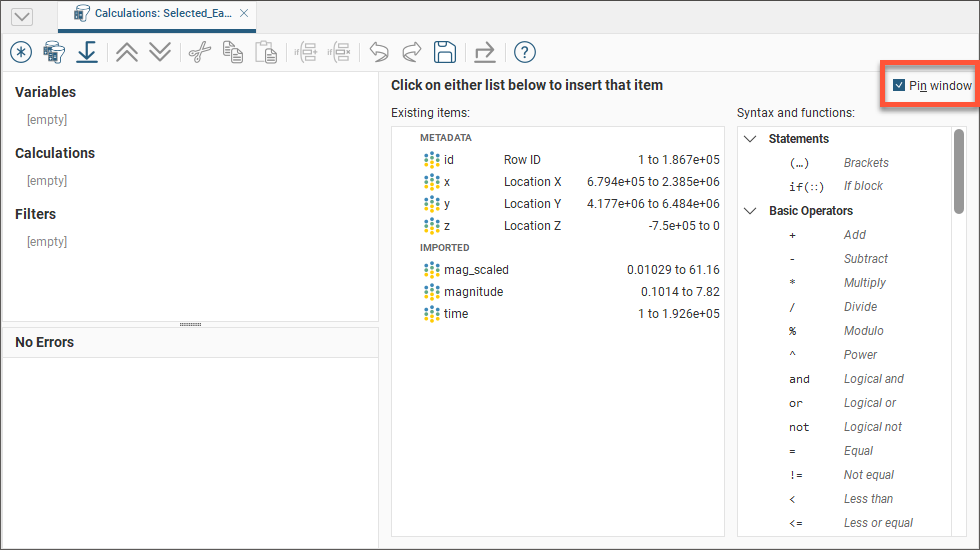The image size is (980, 550).
Task: Insert the mag_scaled item
Action: coord(476,270)
